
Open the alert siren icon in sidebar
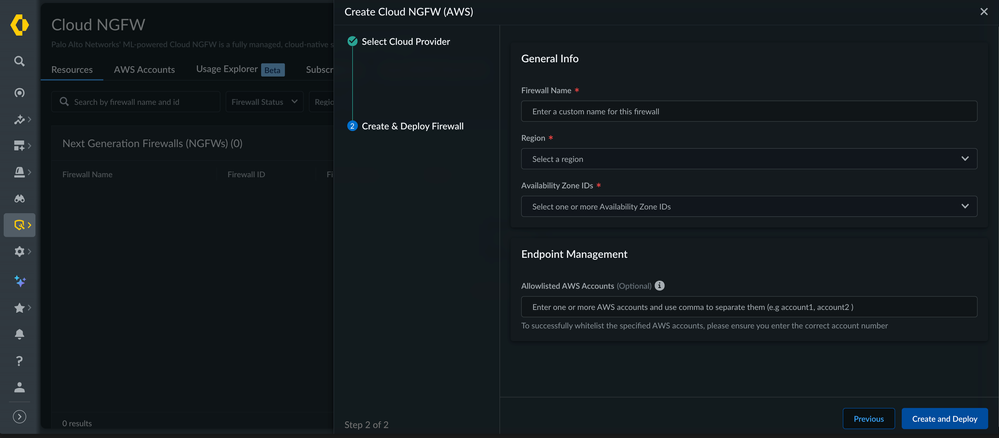[20, 172]
